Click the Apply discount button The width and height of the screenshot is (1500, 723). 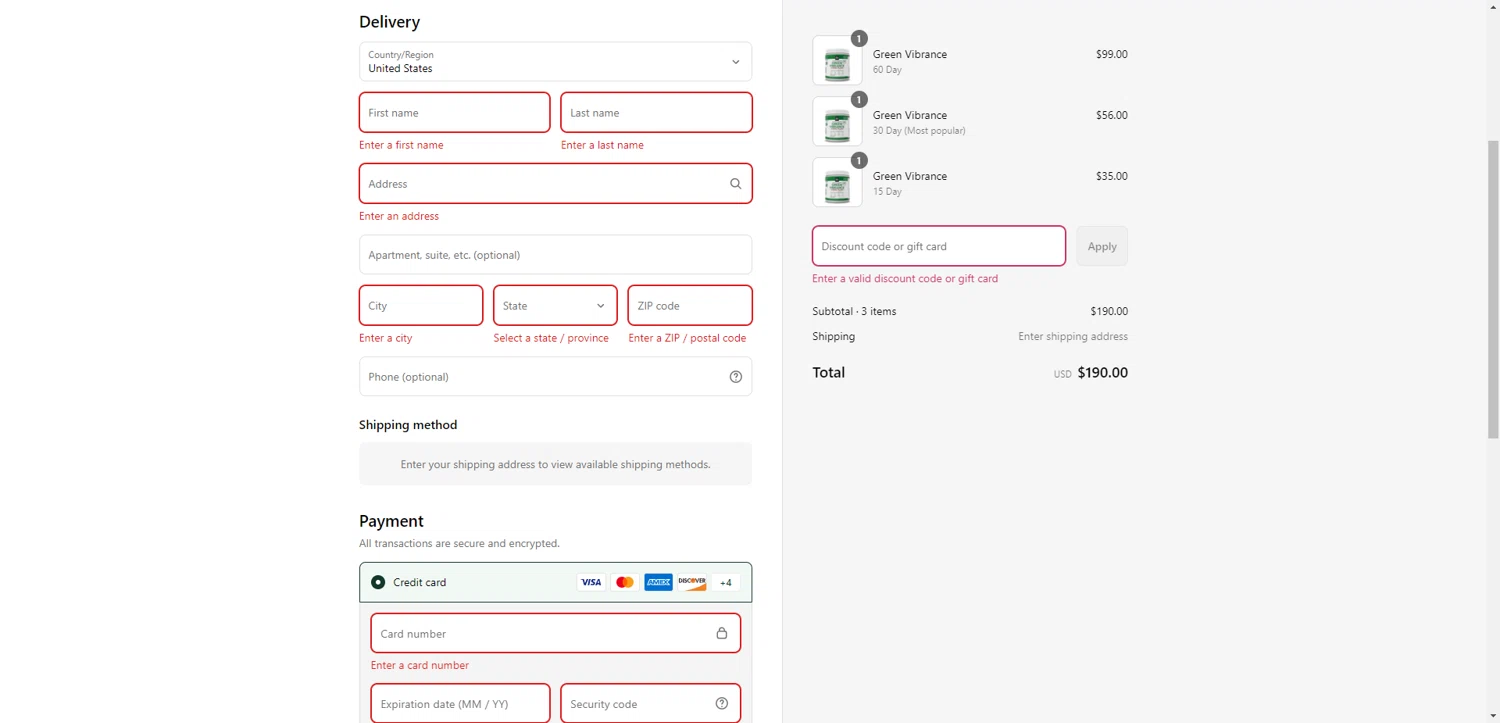(x=1102, y=246)
